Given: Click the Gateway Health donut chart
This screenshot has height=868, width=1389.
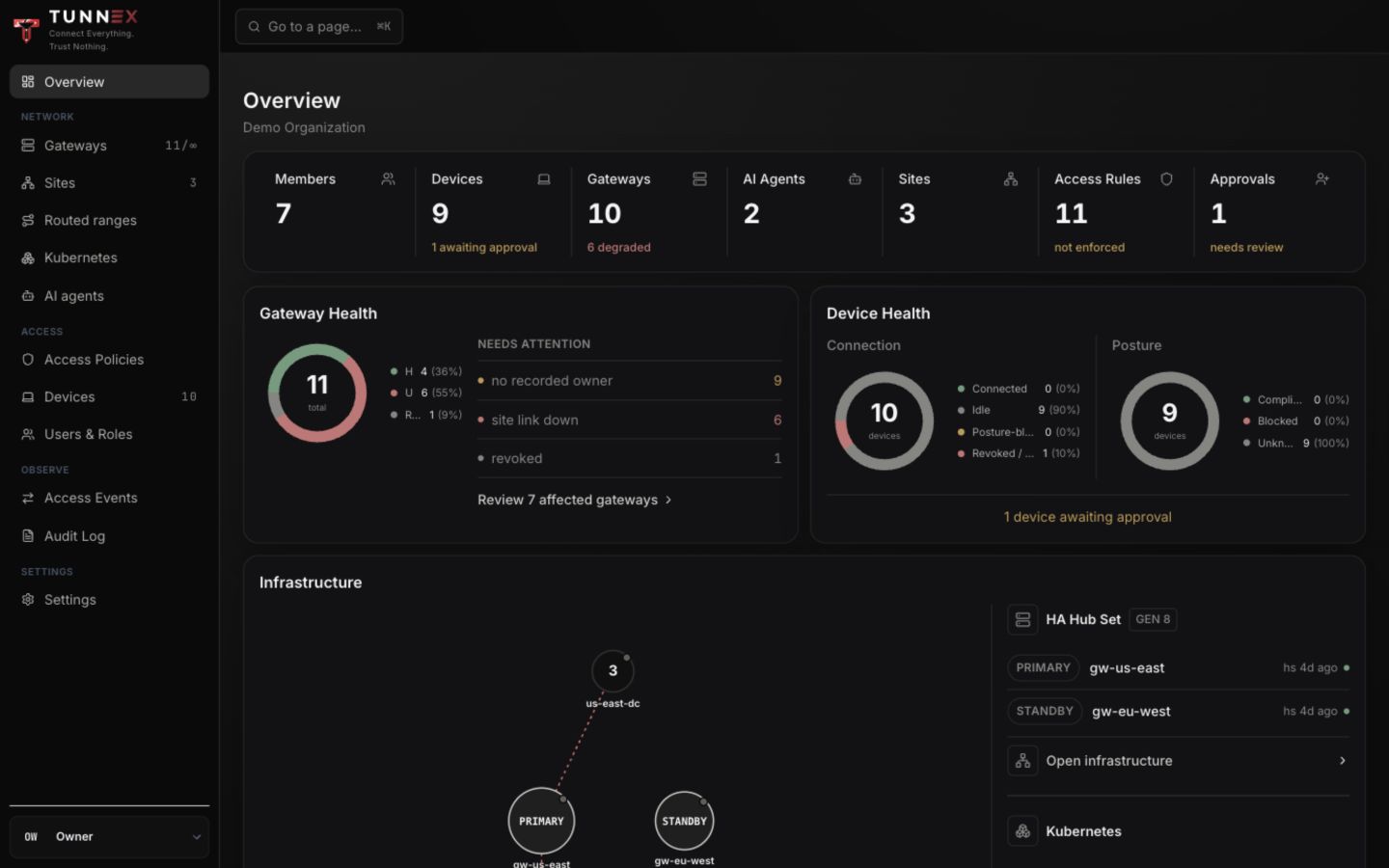Looking at the screenshot, I should point(317,393).
